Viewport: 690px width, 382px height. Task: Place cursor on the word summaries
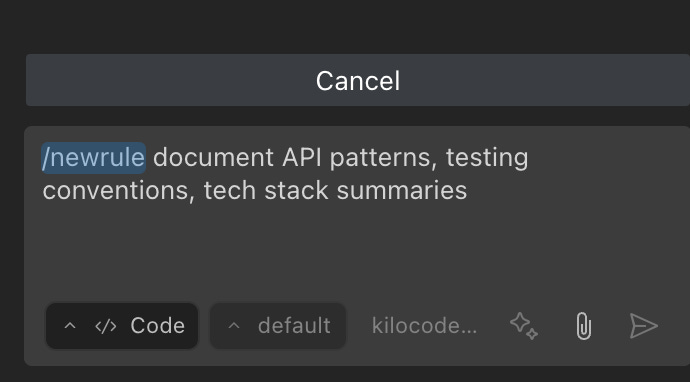[402, 191]
